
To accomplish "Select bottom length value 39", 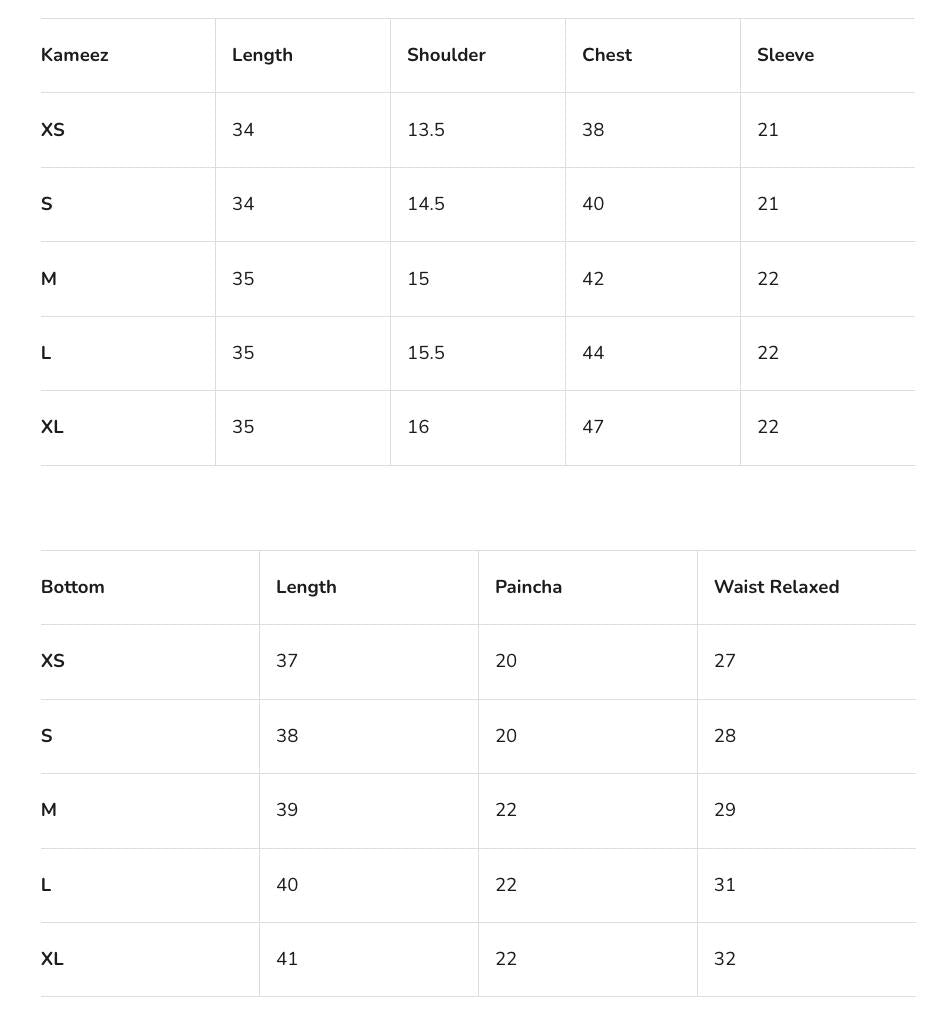I will (287, 810).
